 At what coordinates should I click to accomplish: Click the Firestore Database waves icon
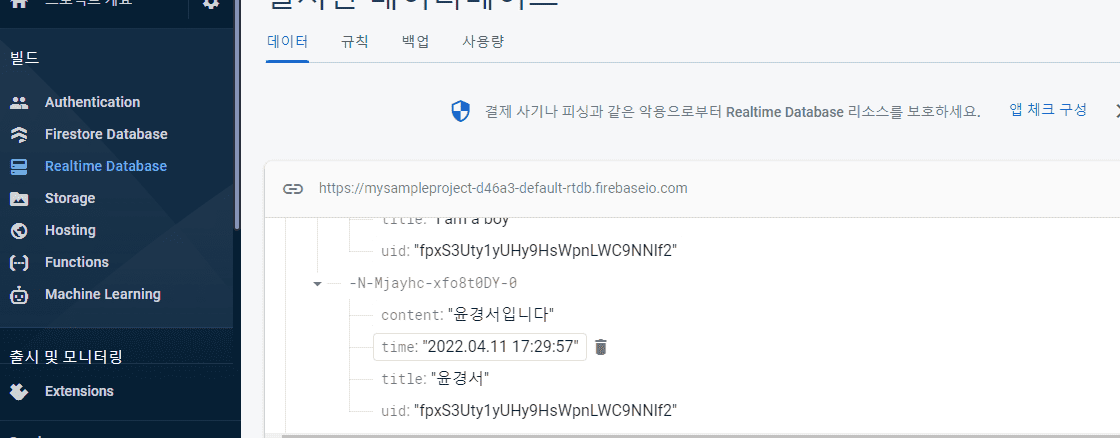(19, 134)
